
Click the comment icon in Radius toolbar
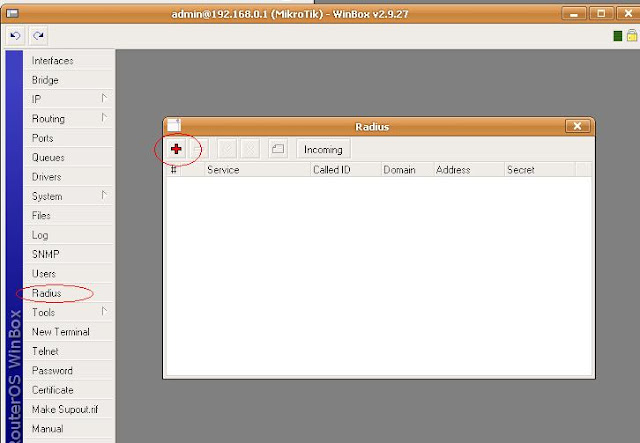pyautogui.click(x=278, y=149)
